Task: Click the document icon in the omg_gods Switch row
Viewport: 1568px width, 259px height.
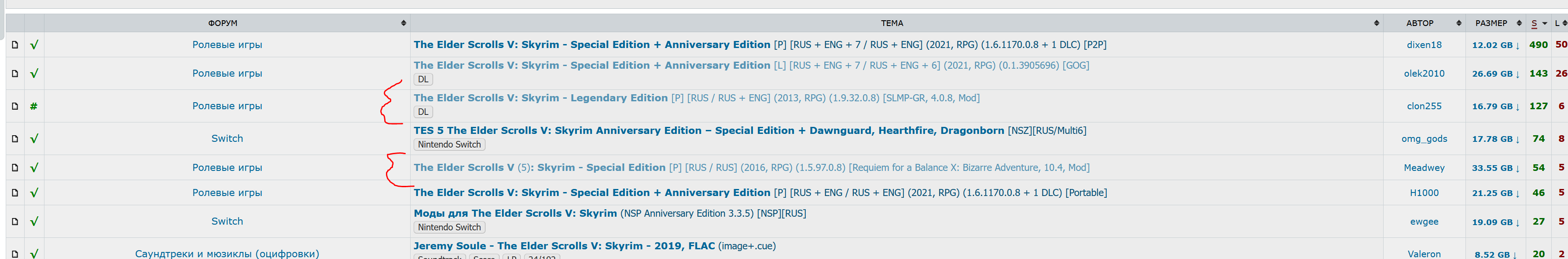Action: click(15, 139)
